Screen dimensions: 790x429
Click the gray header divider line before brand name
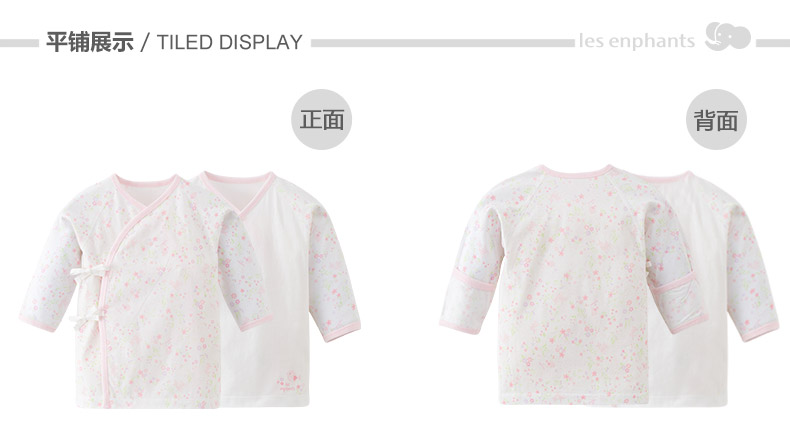tap(442, 43)
